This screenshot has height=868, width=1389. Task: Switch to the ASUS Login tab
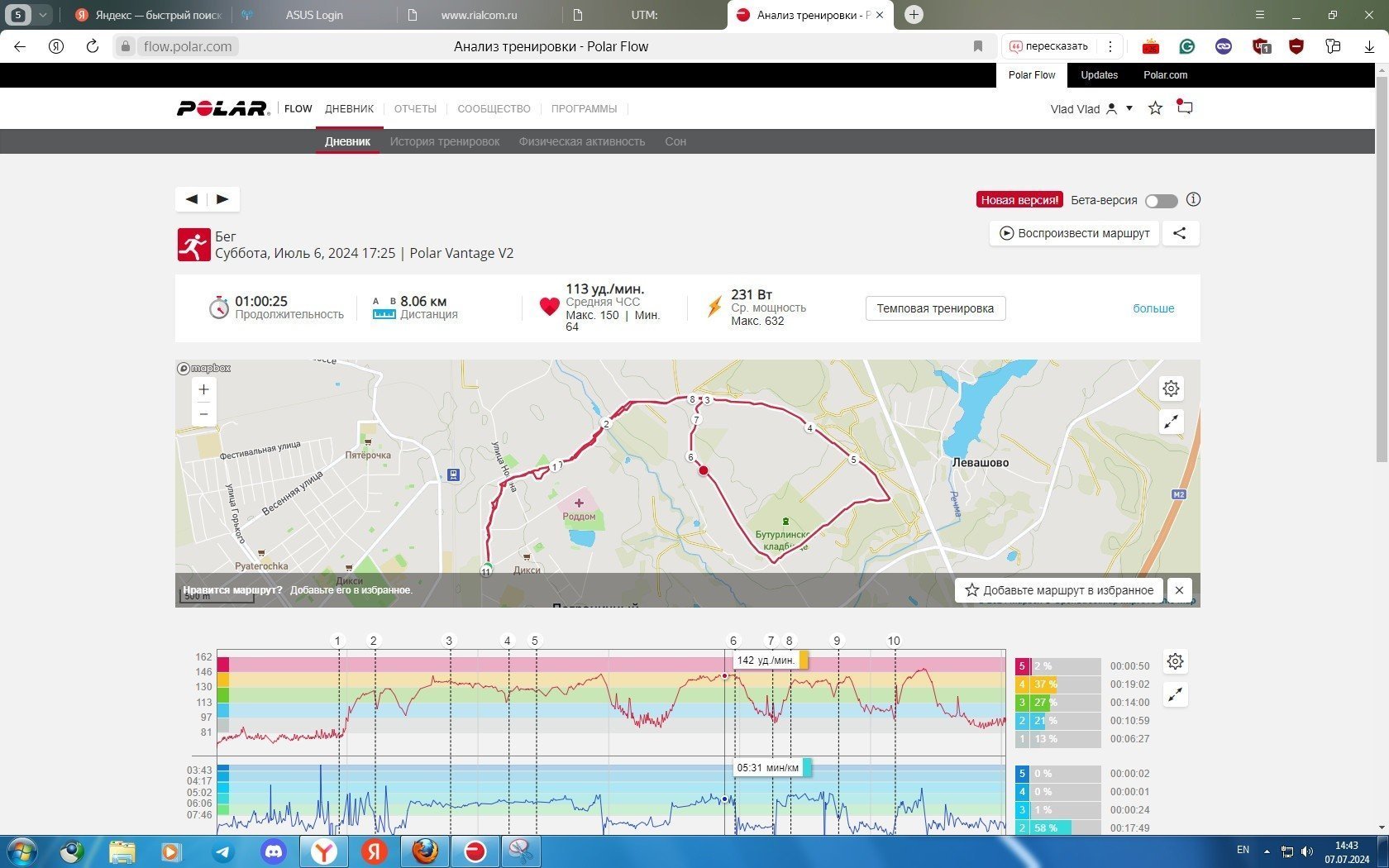pos(314,15)
